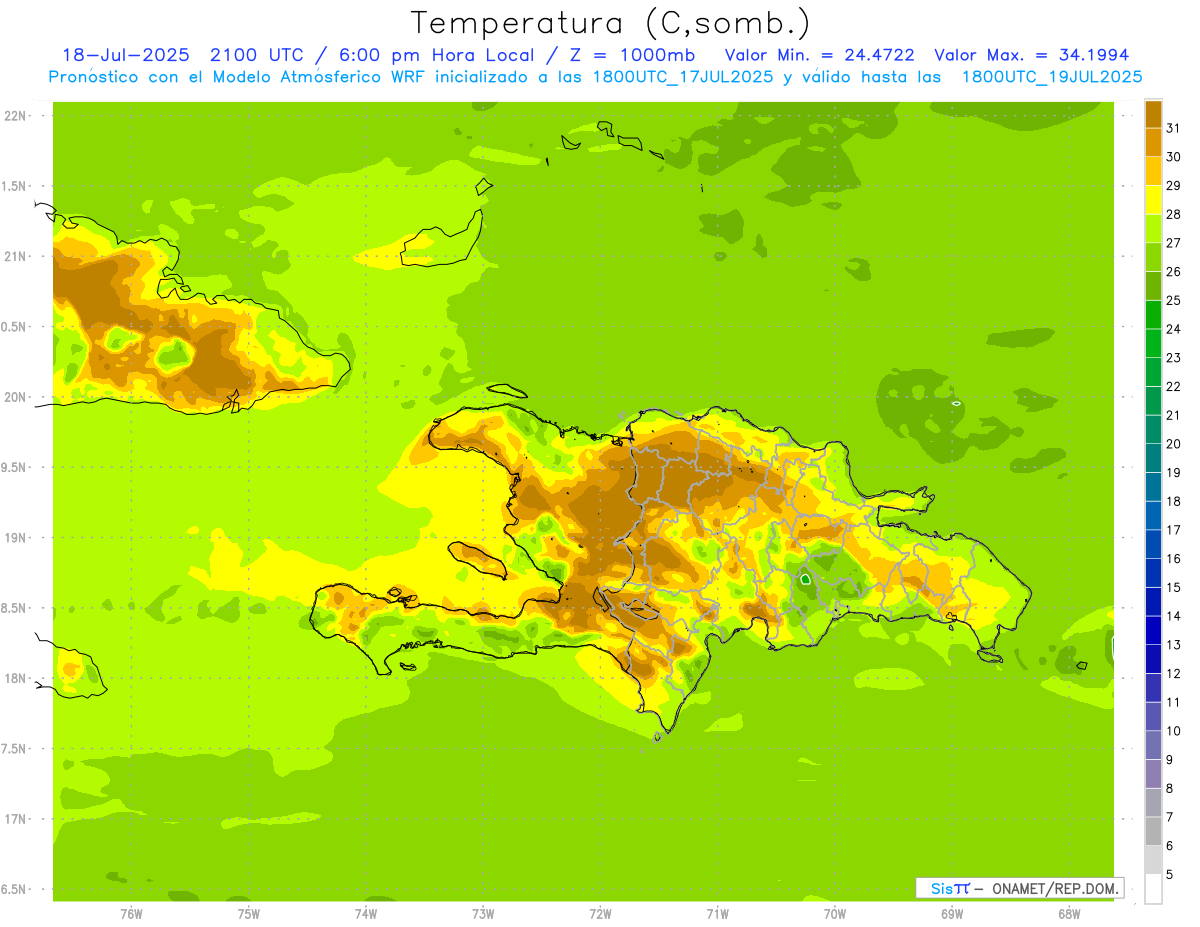
Task: Click the 'Valor Min. = 24.4722' text
Action: coord(819,55)
